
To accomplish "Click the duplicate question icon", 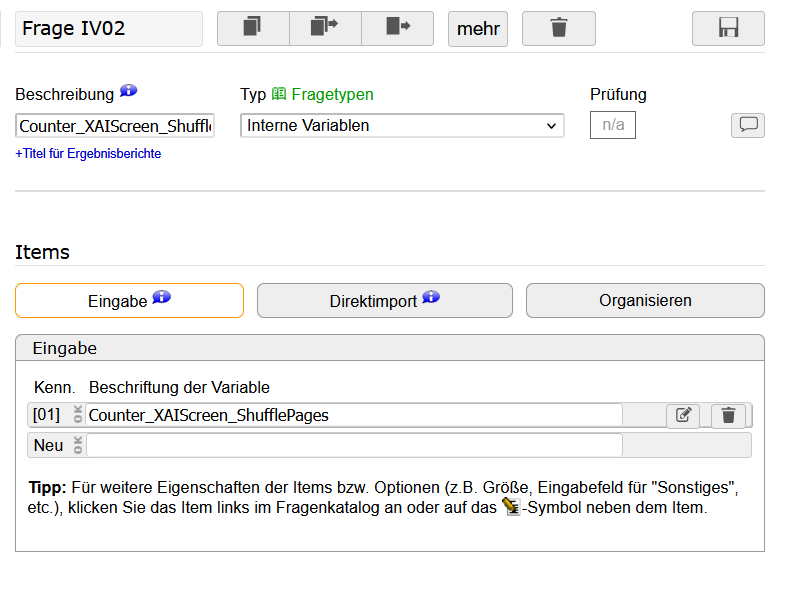I will coord(253,29).
